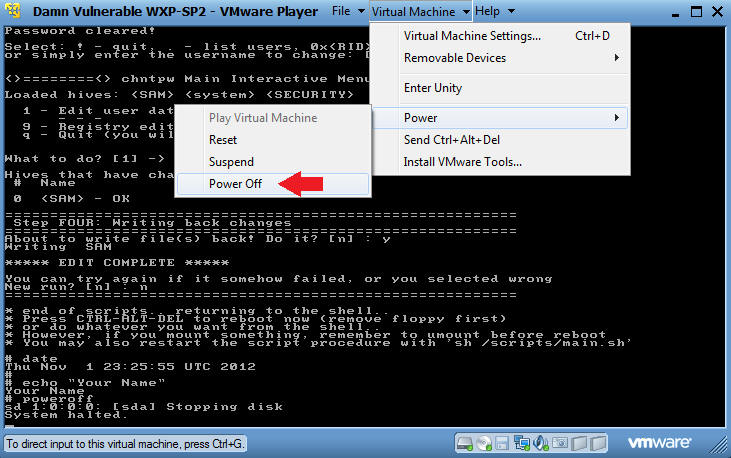Open the Help menu
Image resolution: width=731 pixels, height=458 pixels.
[x=487, y=11]
